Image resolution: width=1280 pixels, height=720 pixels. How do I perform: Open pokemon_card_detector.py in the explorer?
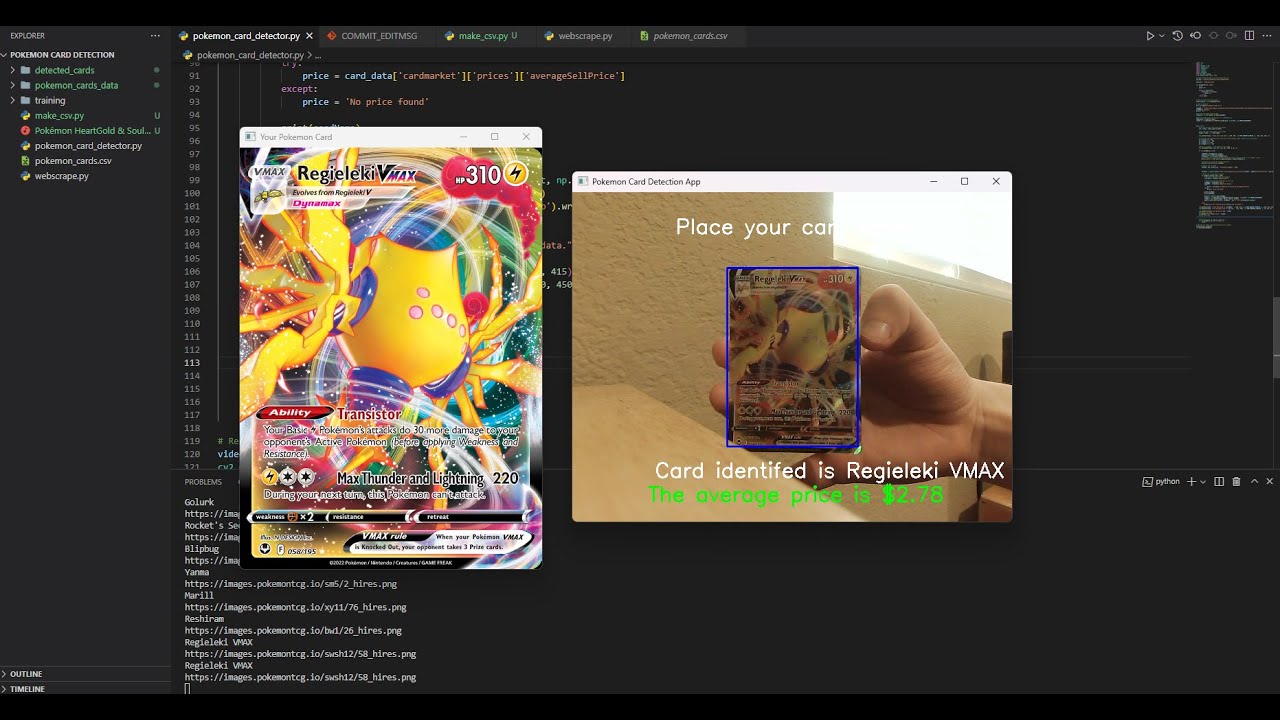(x=85, y=145)
